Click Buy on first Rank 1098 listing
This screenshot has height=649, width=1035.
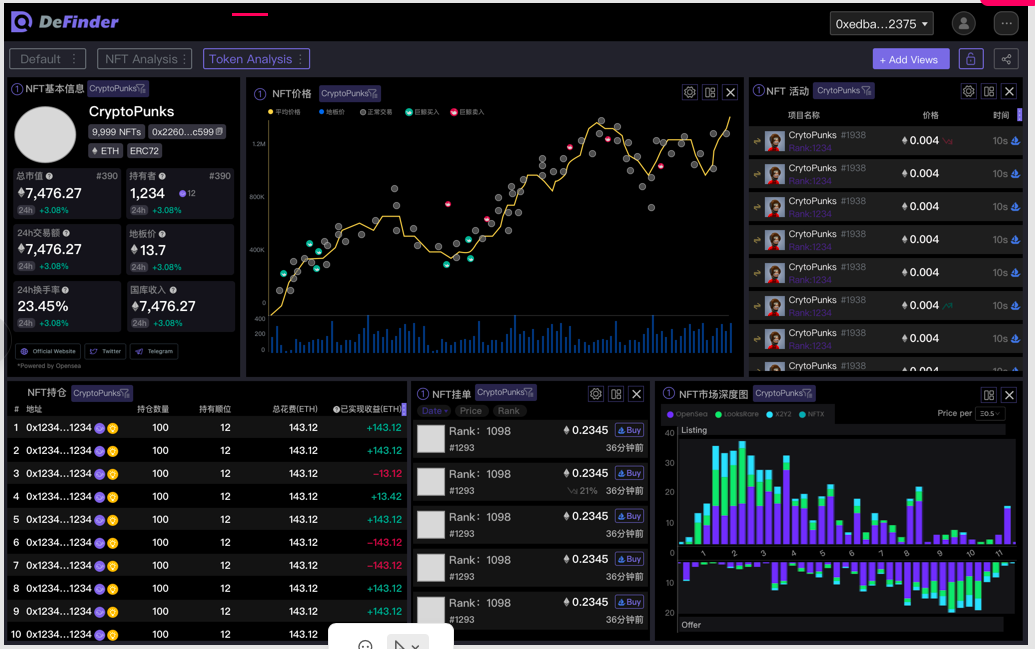tap(629, 430)
